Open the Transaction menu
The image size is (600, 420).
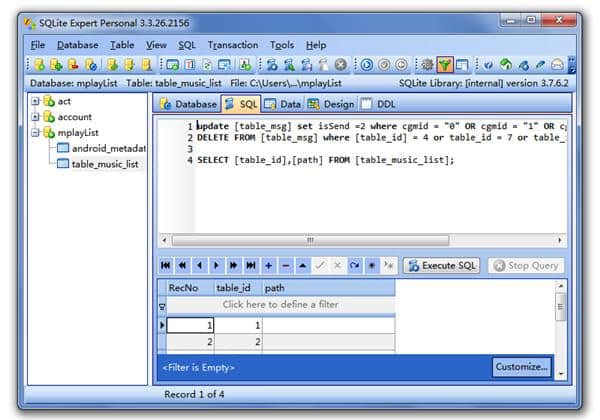[233, 45]
